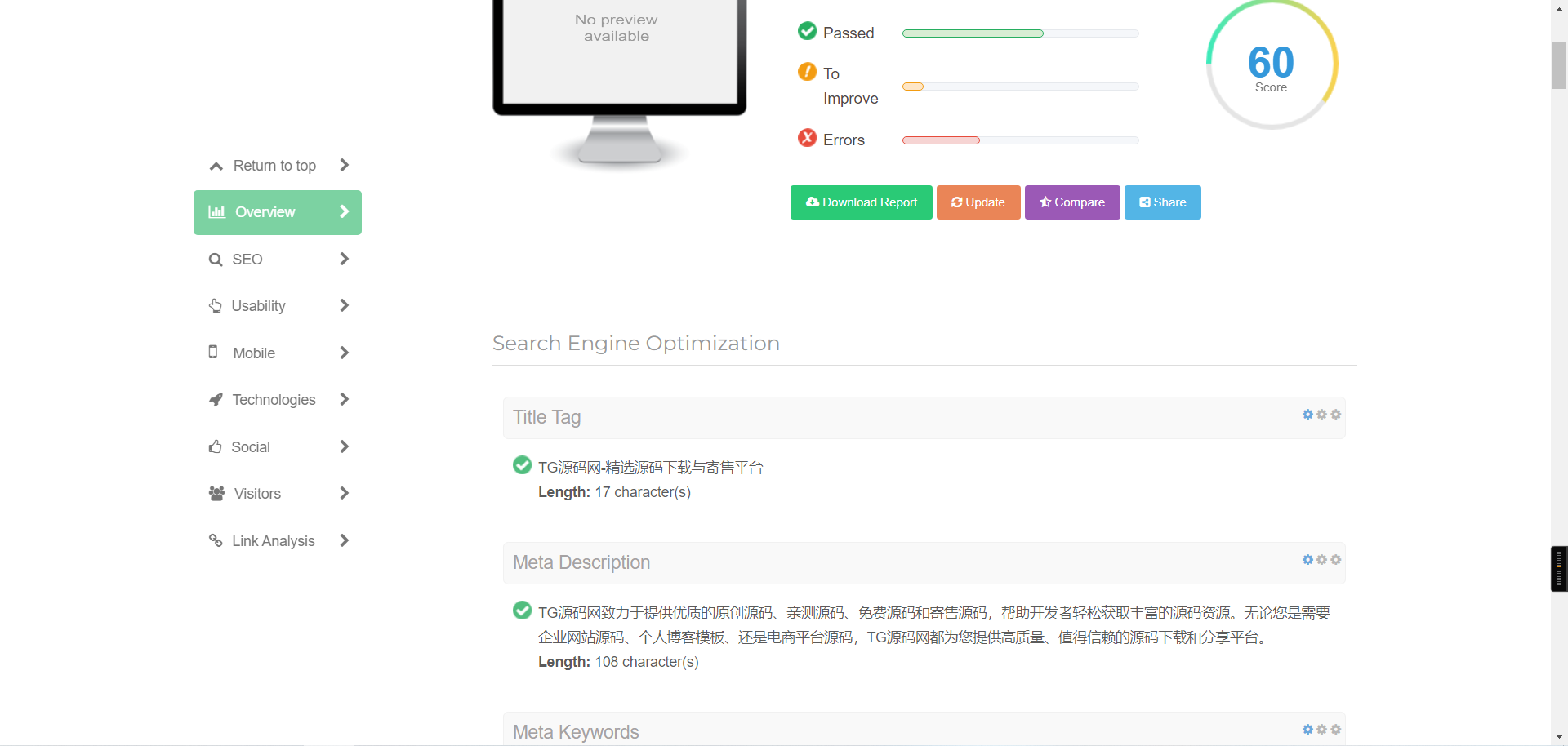Viewport: 1568px width, 746px height.
Task: Click gear icons on Title Tag panel
Action: click(1321, 415)
